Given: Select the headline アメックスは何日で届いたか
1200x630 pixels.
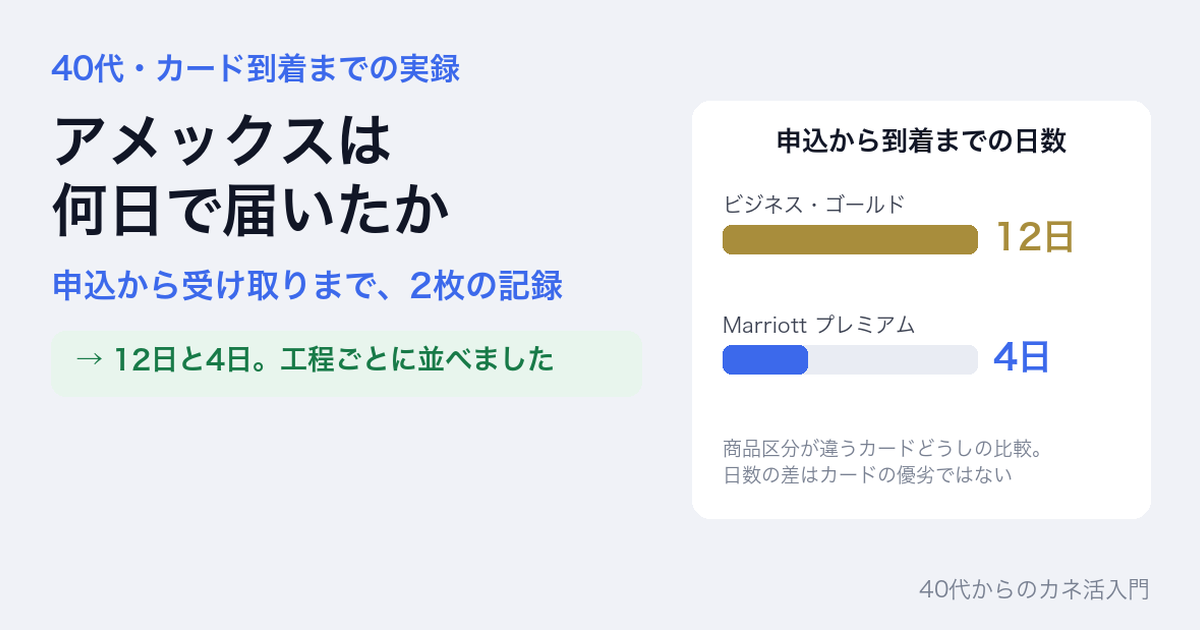Looking at the screenshot, I should [251, 176].
